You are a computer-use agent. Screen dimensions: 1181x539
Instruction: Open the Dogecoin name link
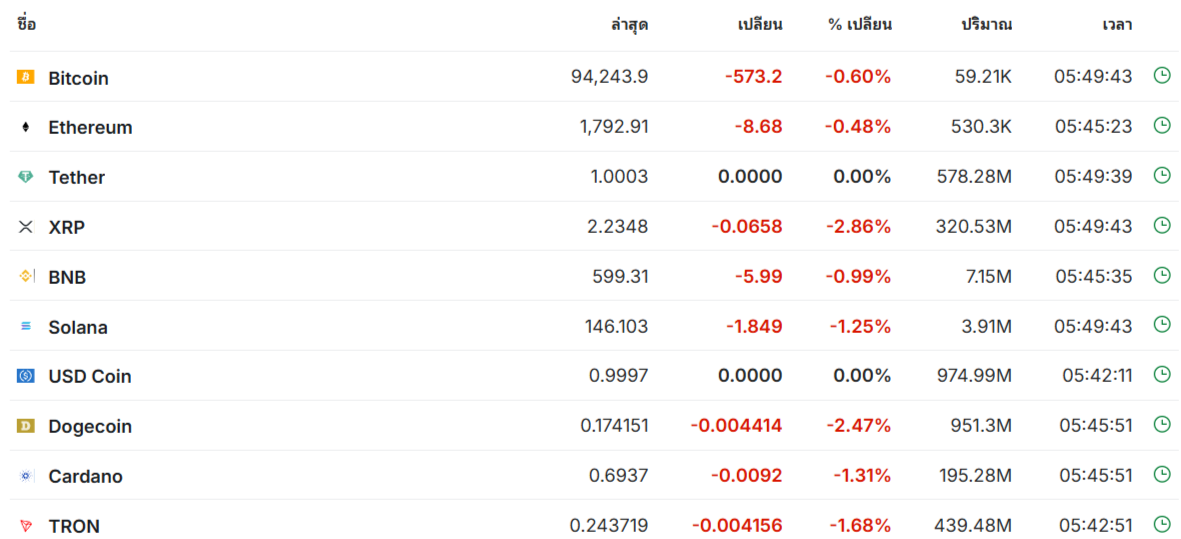tap(90, 427)
